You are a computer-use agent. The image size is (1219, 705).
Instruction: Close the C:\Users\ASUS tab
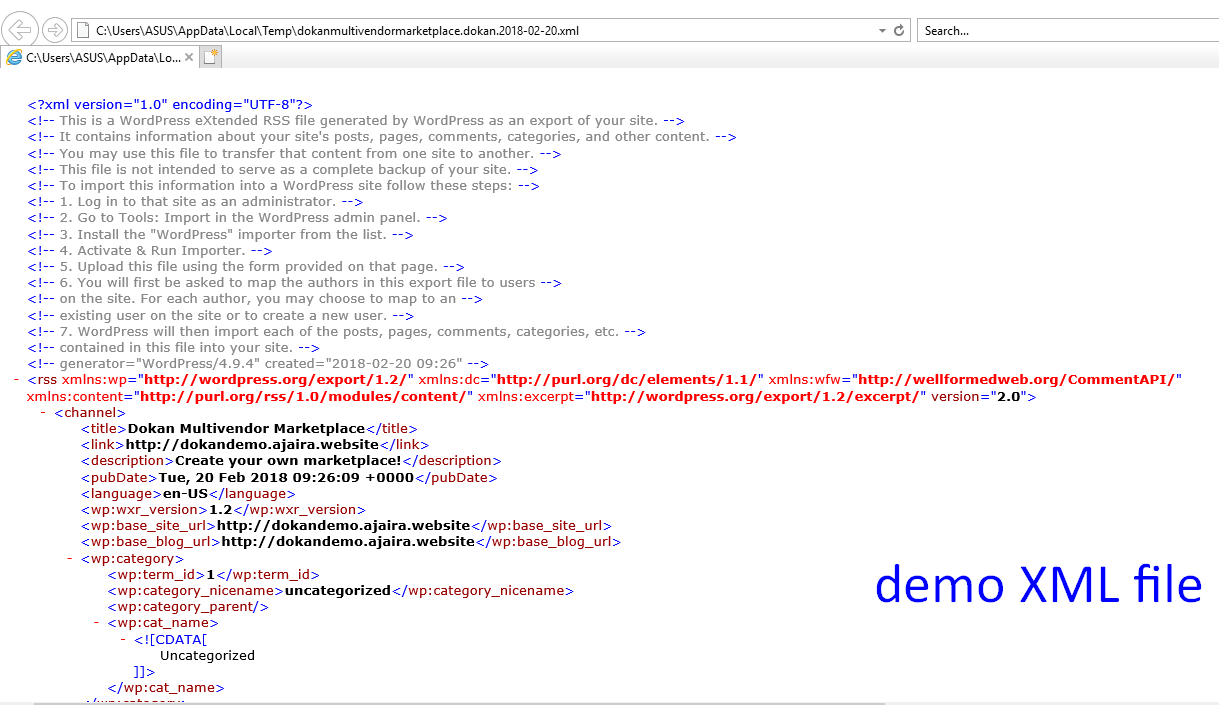tap(189, 58)
